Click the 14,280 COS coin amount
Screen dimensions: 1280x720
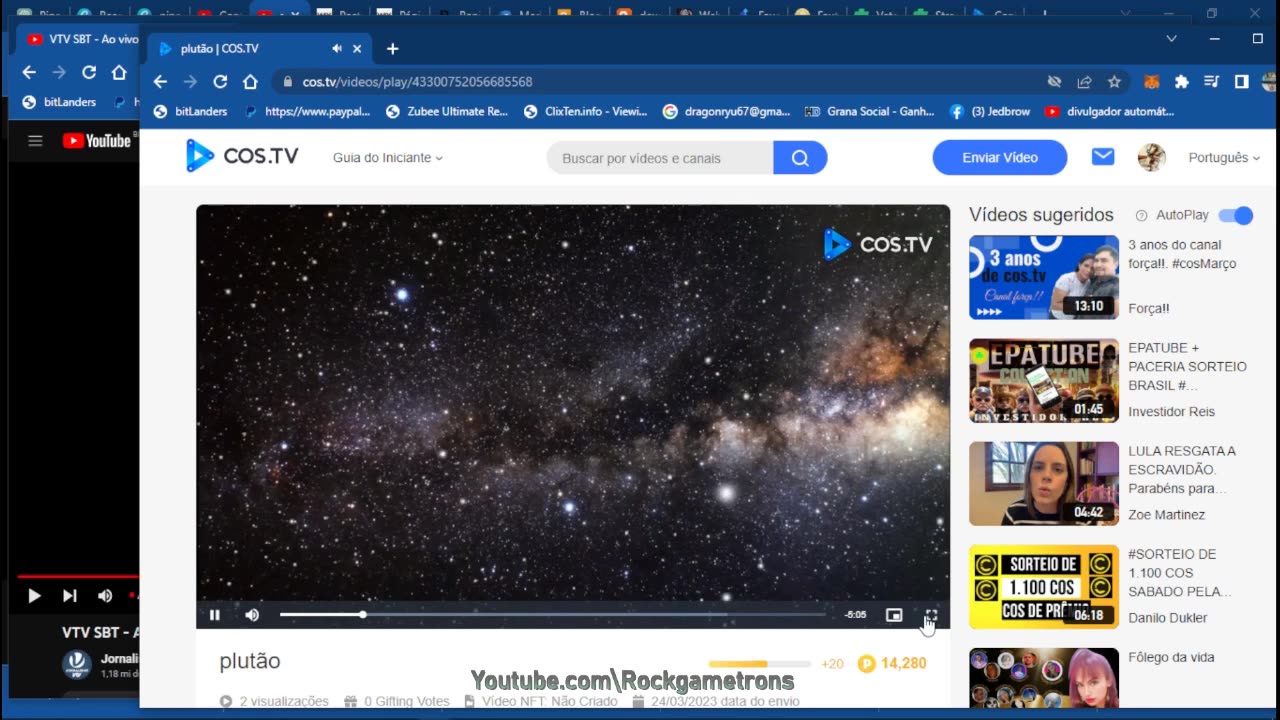(904, 663)
